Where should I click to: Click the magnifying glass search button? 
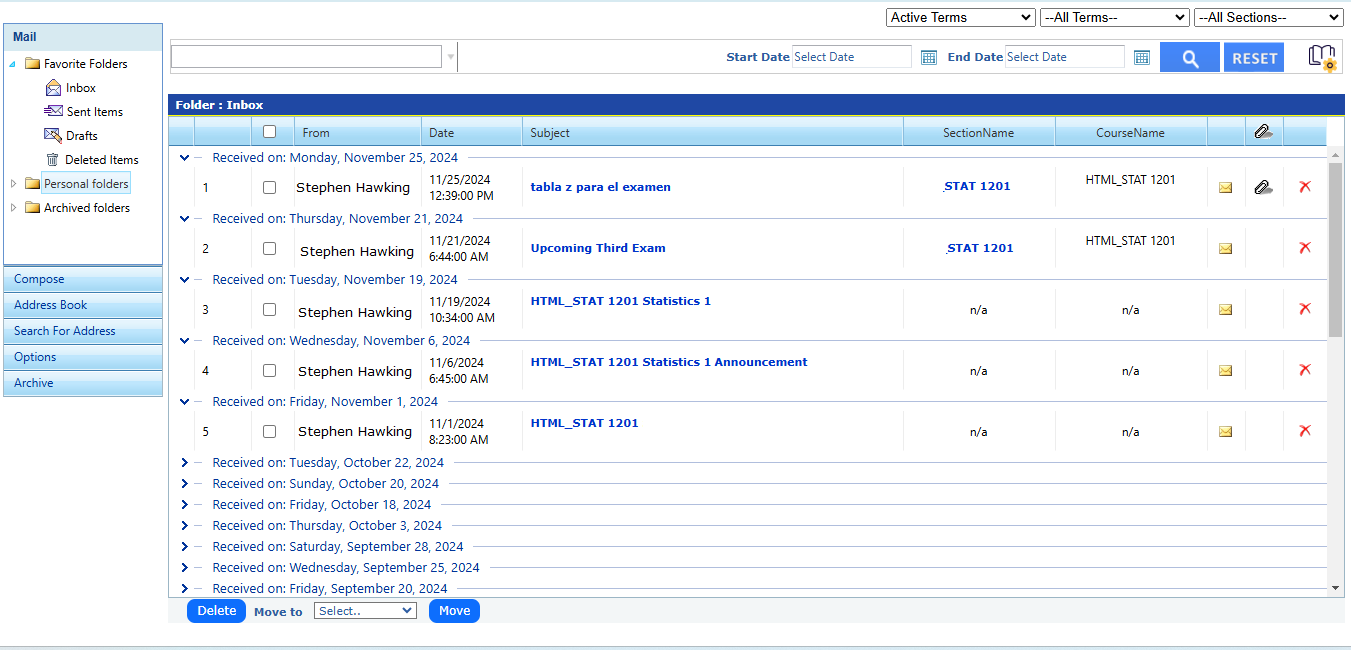tap(1189, 58)
